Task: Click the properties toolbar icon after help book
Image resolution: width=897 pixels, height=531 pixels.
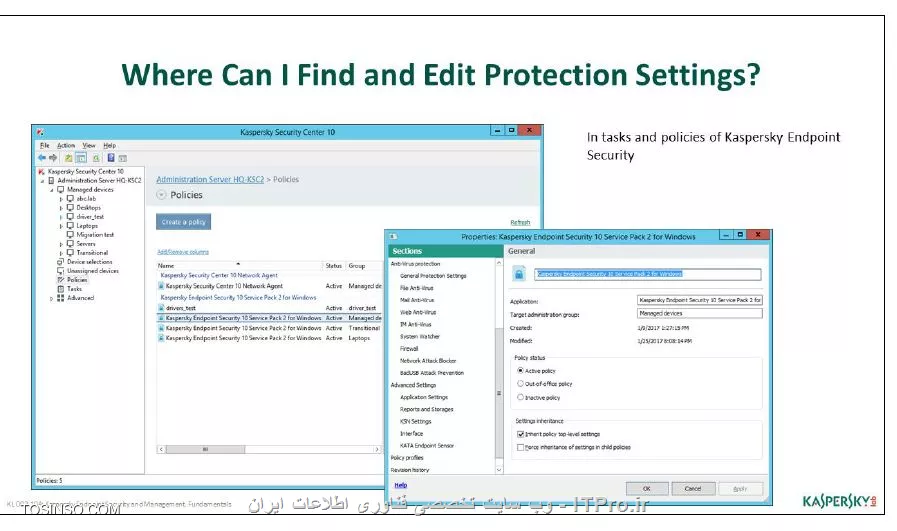Action: coord(122,158)
